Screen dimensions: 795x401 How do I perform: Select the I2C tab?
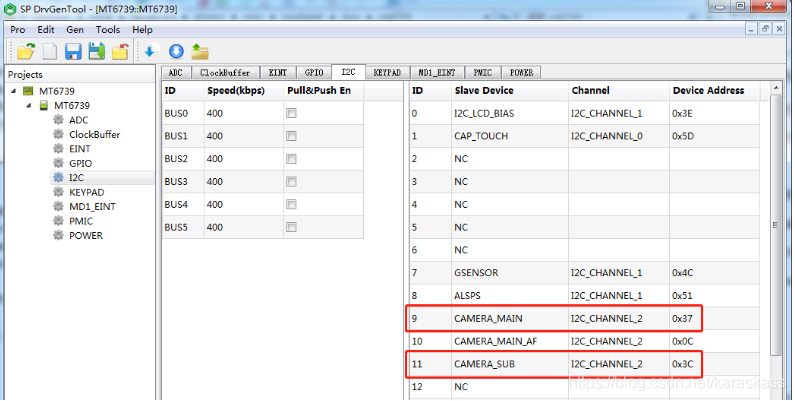tap(348, 72)
